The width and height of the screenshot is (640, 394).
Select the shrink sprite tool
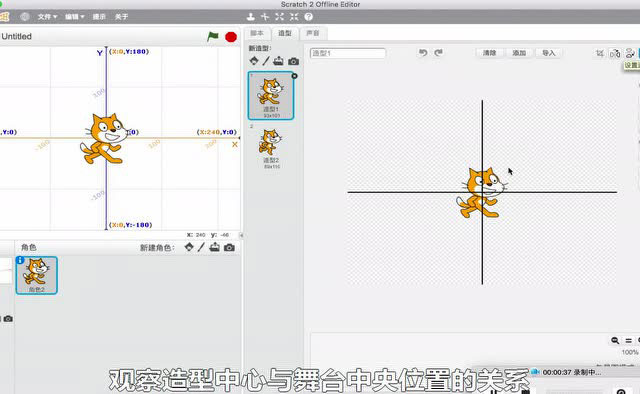click(294, 17)
